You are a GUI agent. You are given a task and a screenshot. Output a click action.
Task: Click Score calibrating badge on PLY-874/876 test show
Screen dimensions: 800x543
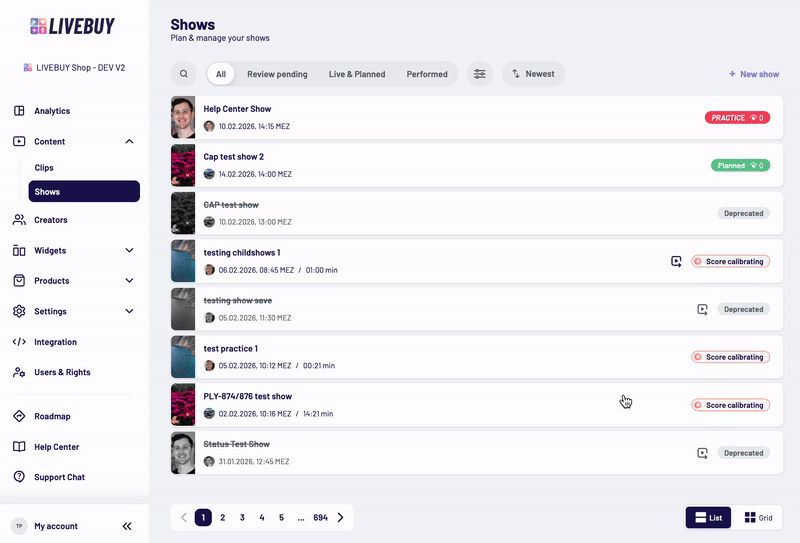731,405
